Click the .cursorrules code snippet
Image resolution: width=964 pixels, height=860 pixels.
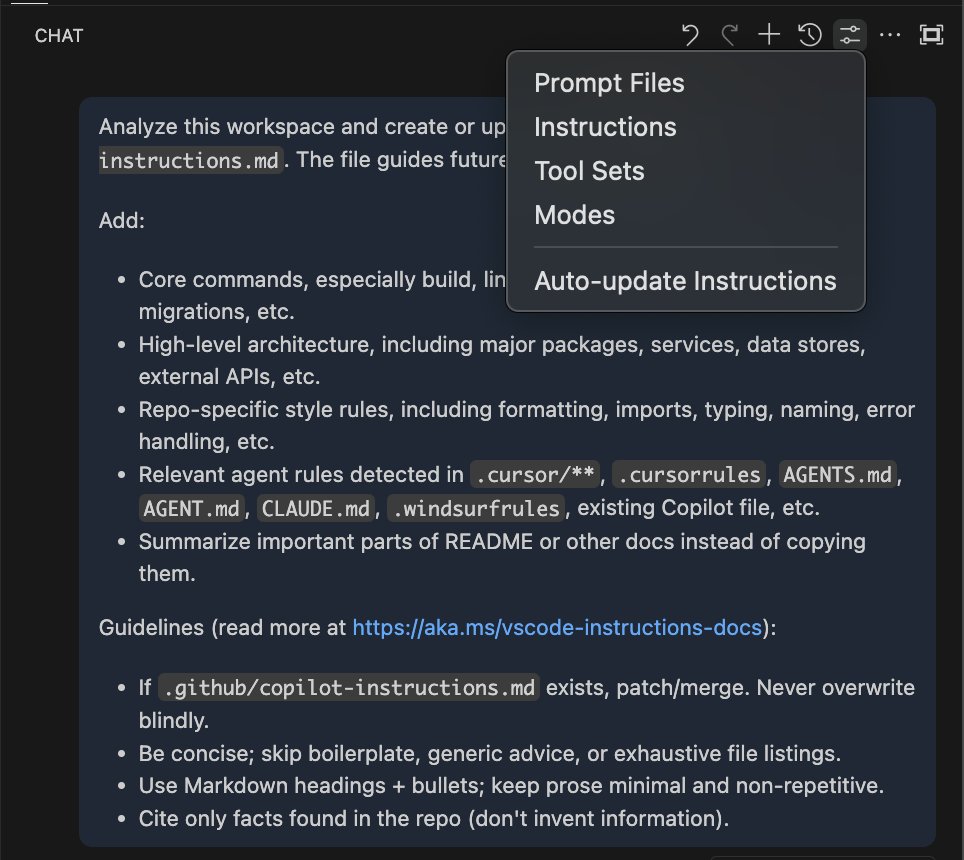[x=689, y=475]
